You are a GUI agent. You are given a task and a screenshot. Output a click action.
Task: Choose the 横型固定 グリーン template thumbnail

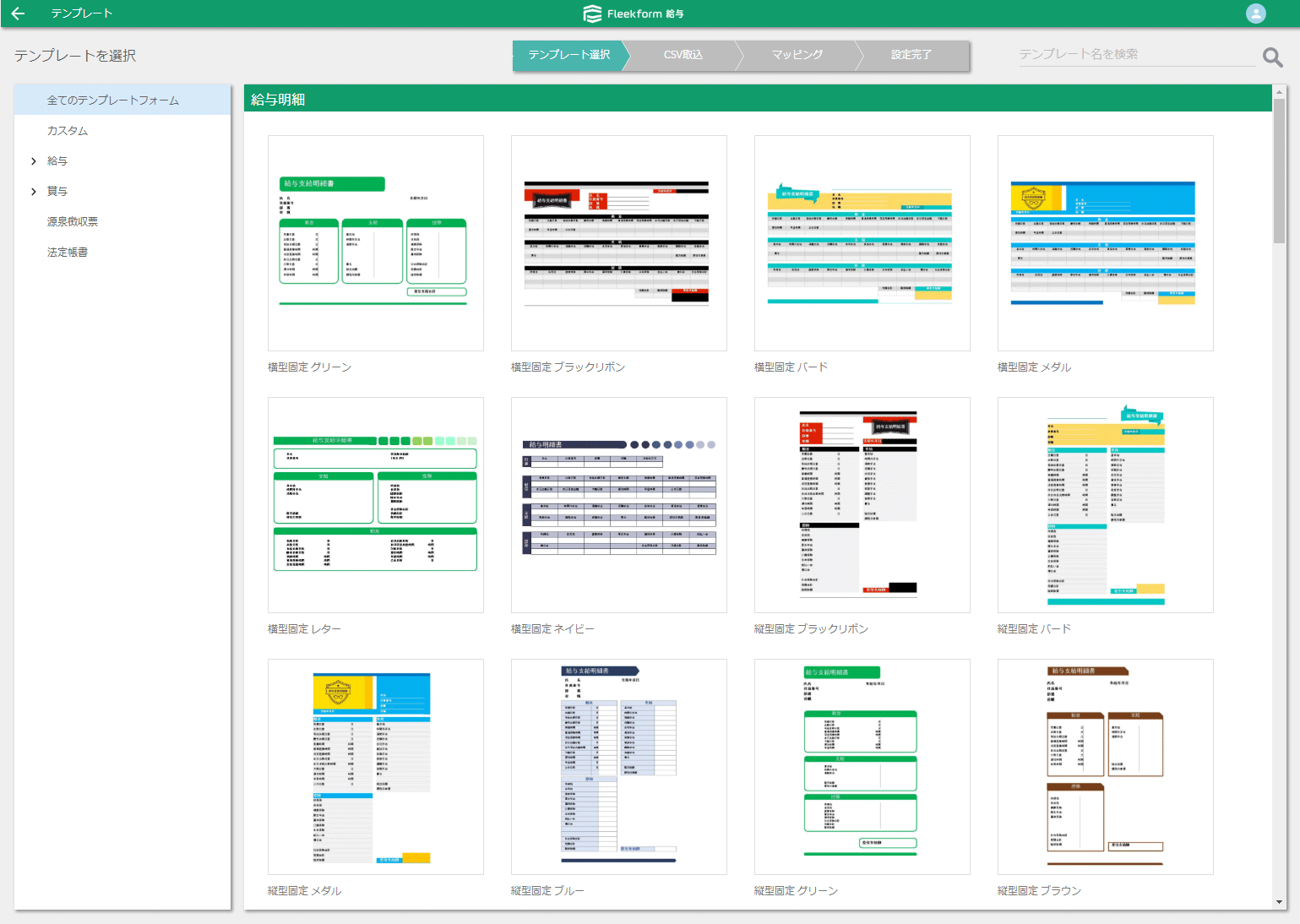[375, 243]
